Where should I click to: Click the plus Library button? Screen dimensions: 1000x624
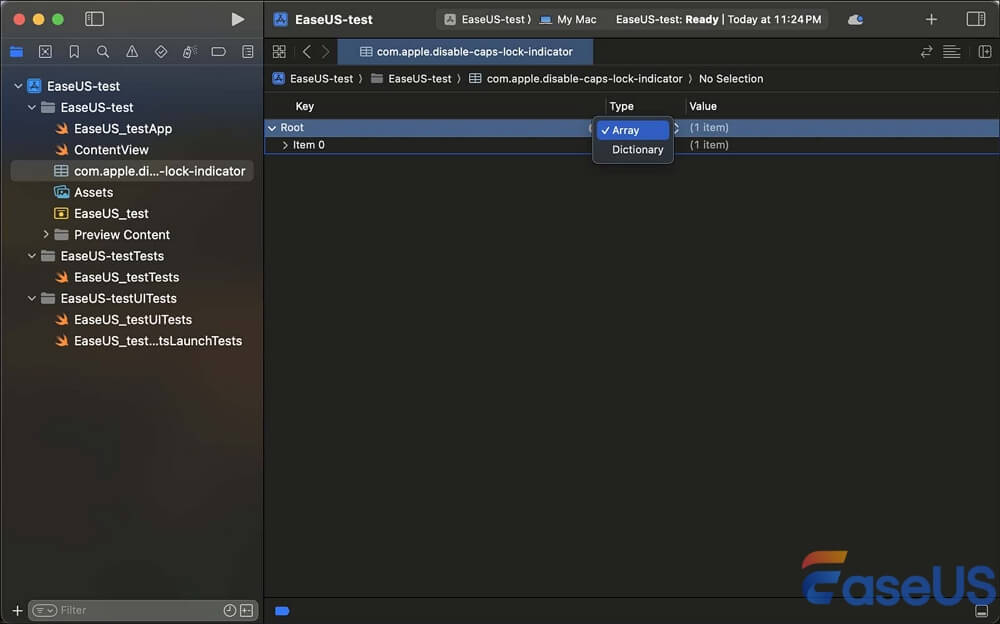[931, 20]
